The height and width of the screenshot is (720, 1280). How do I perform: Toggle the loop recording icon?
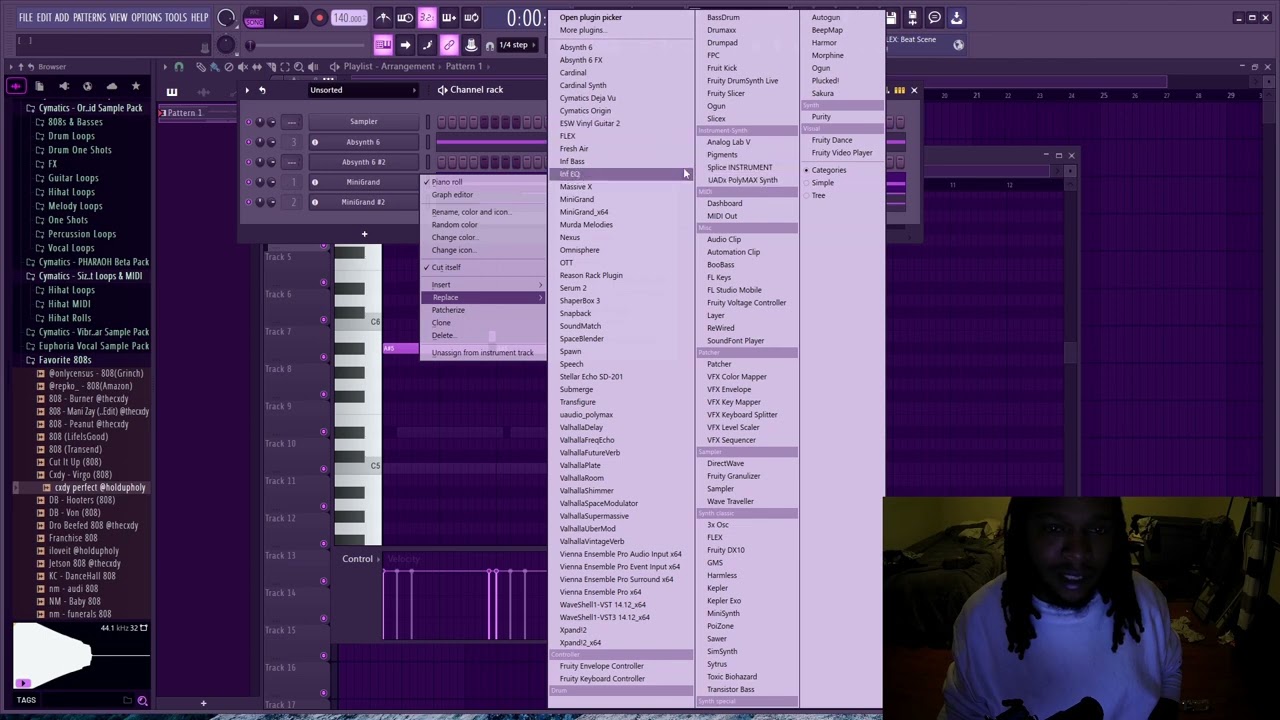(x=471, y=17)
